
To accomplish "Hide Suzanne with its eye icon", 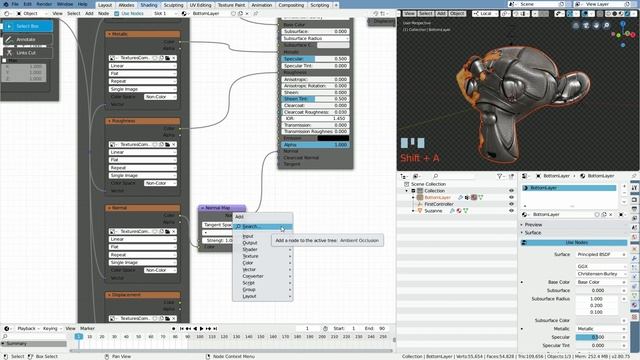I will pyautogui.click(x=511, y=211).
